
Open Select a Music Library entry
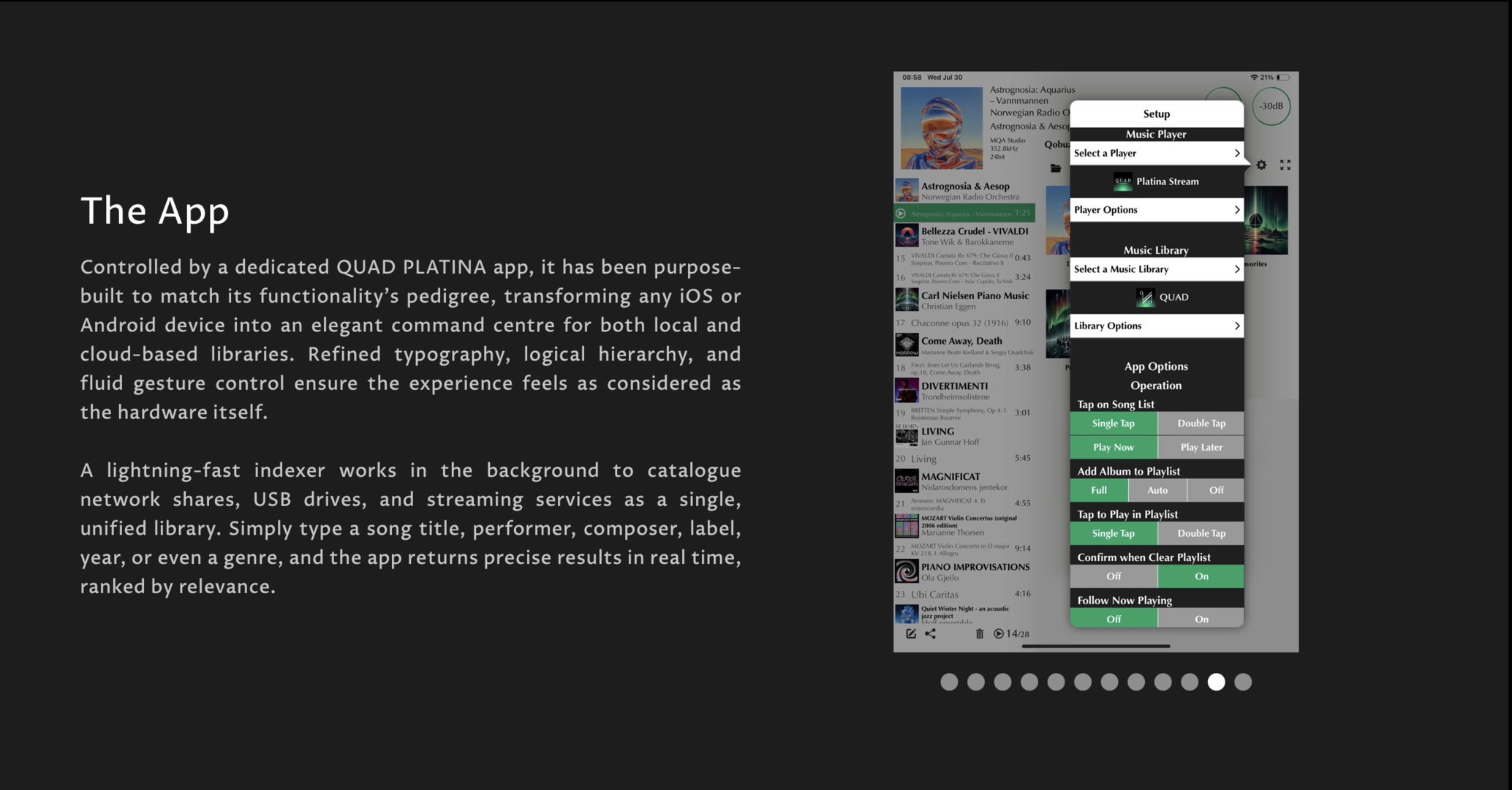click(x=1156, y=269)
